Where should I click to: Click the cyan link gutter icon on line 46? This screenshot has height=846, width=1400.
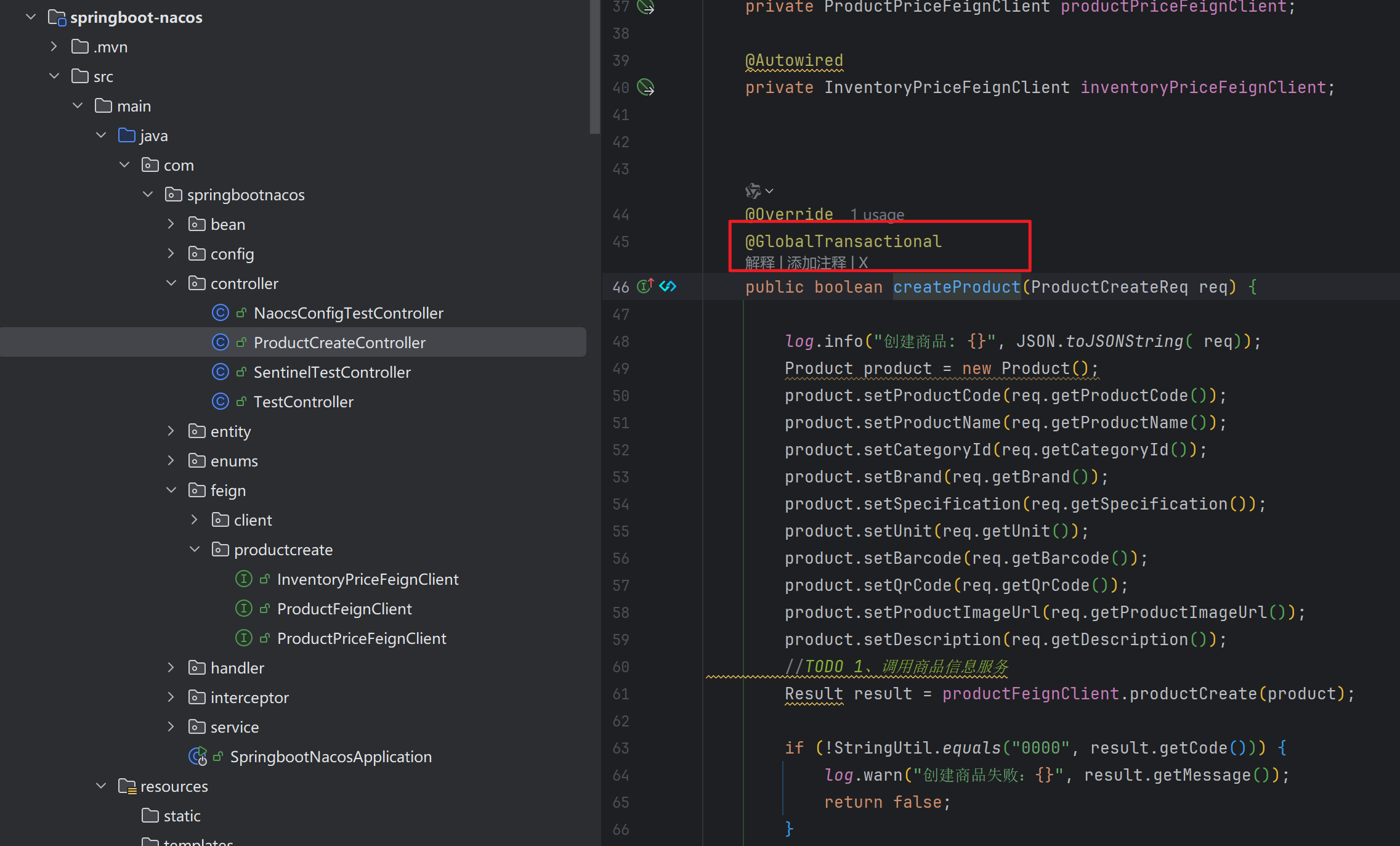(x=668, y=286)
